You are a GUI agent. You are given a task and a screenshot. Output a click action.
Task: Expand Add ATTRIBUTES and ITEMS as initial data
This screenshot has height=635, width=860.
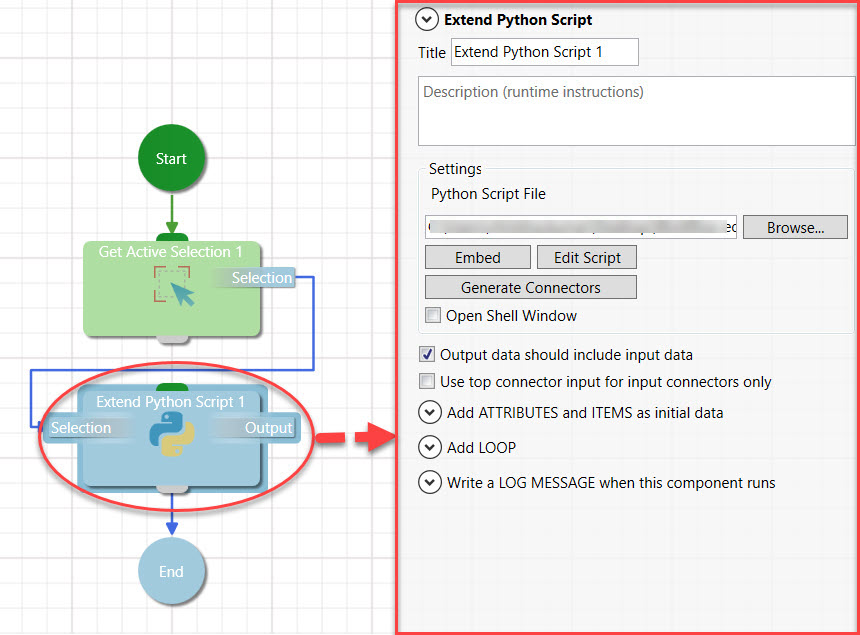point(430,412)
